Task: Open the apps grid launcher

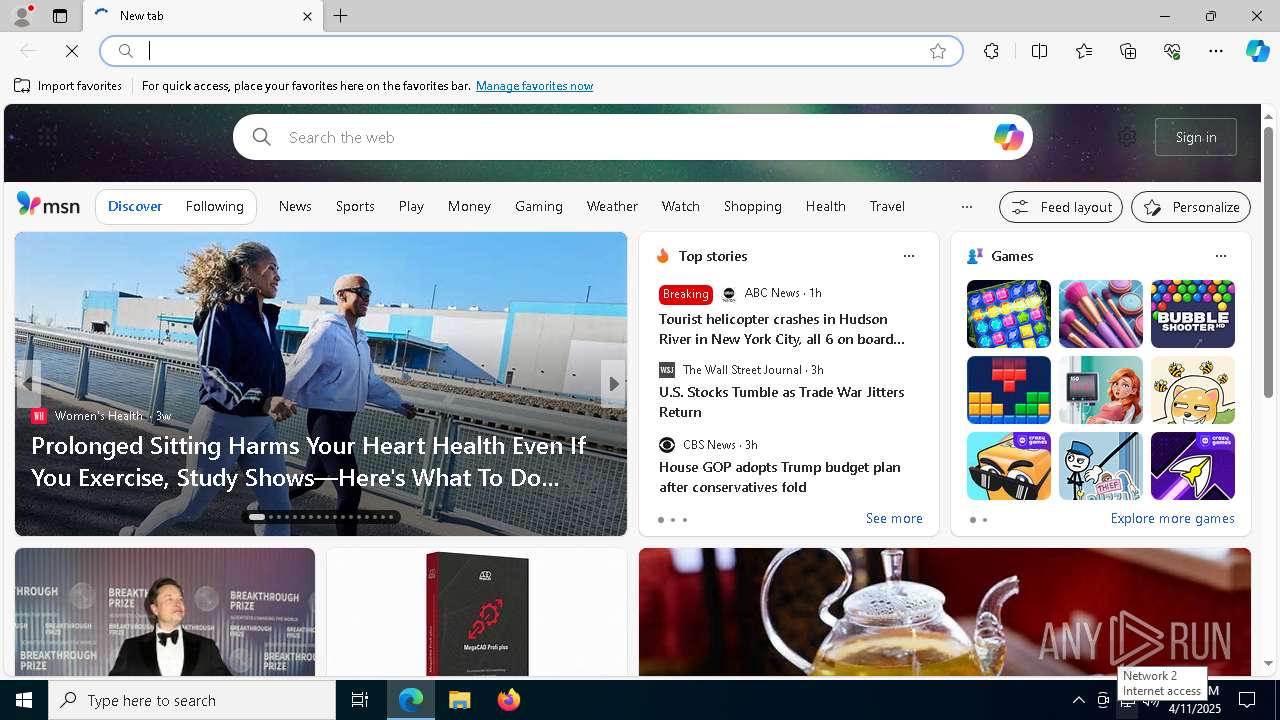Action: click(x=47, y=137)
